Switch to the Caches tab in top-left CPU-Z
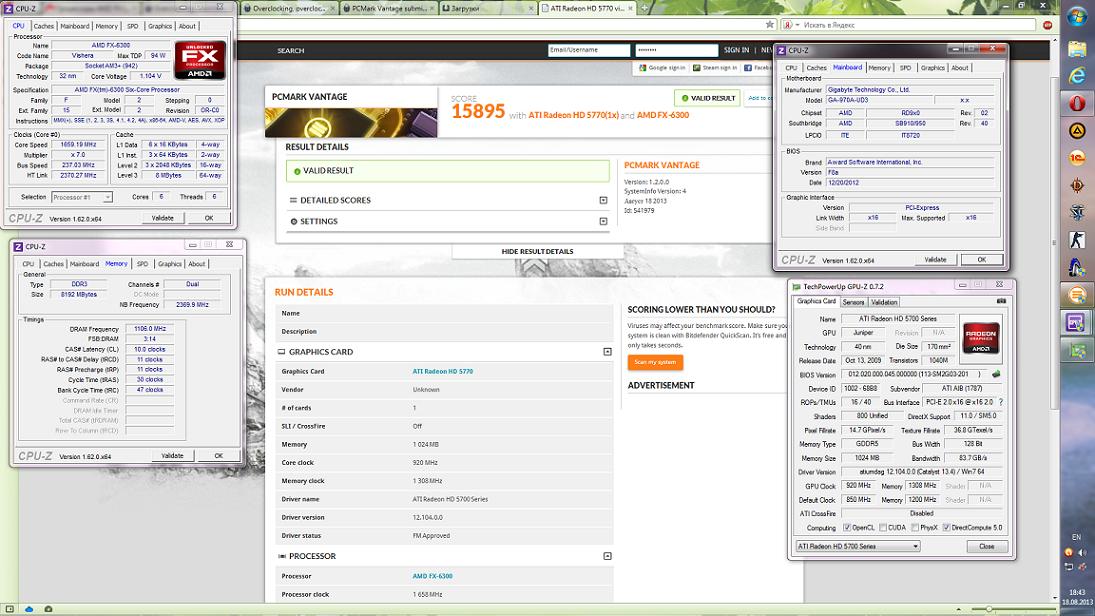Screen dimensions: 1095x616 point(43,26)
